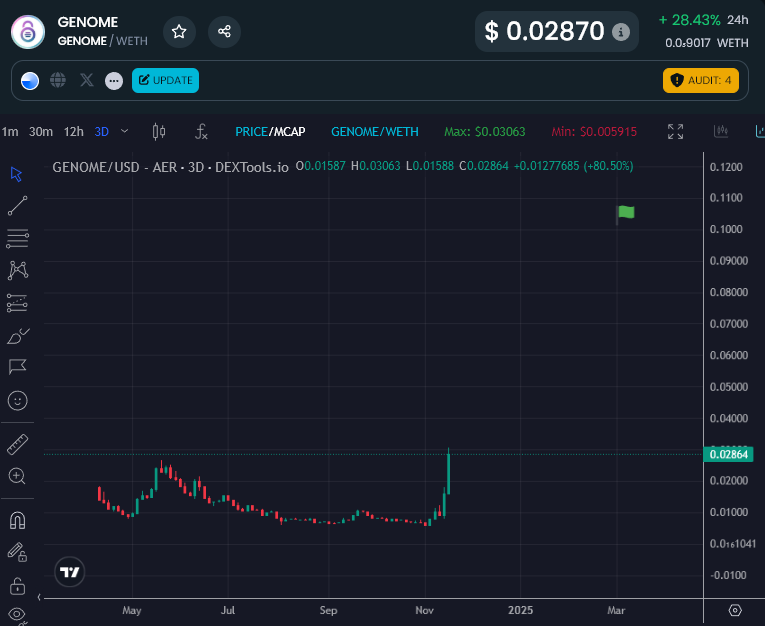Image resolution: width=765 pixels, height=626 pixels.
Task: Click the half-hidden chart icon at the toolbar edge
Action: point(760,131)
